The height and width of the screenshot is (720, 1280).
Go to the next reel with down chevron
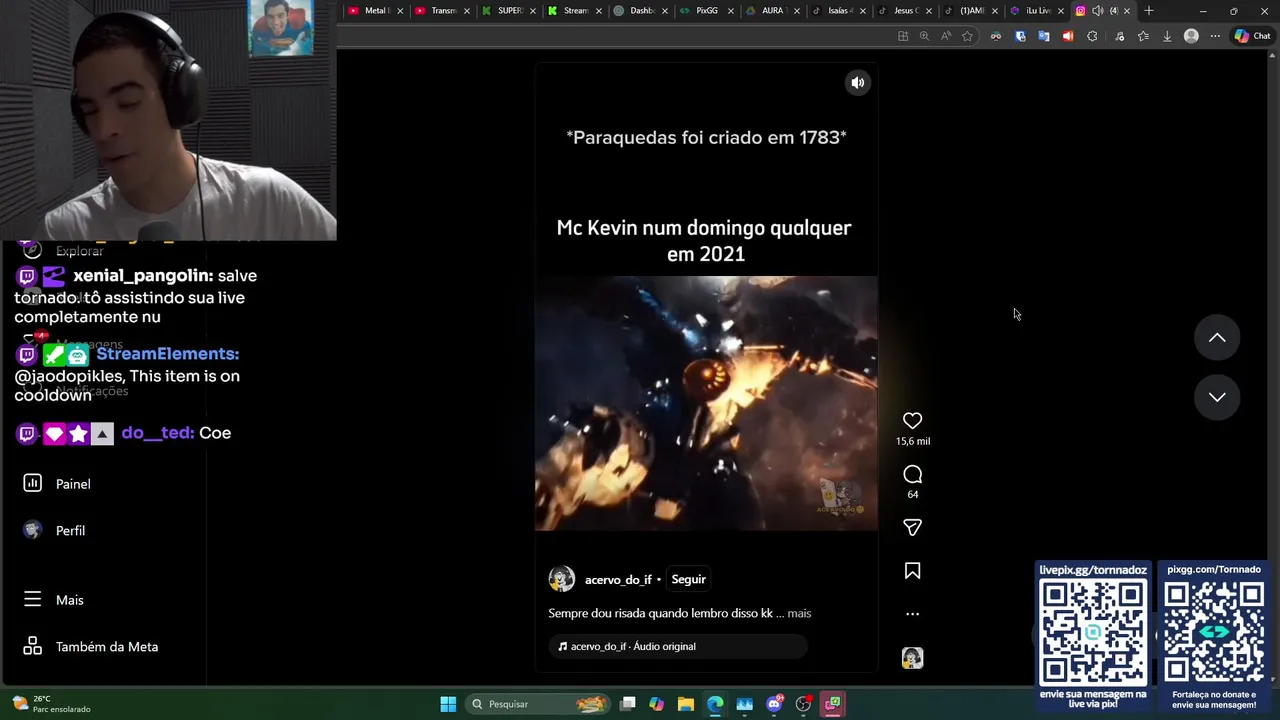(x=1217, y=397)
